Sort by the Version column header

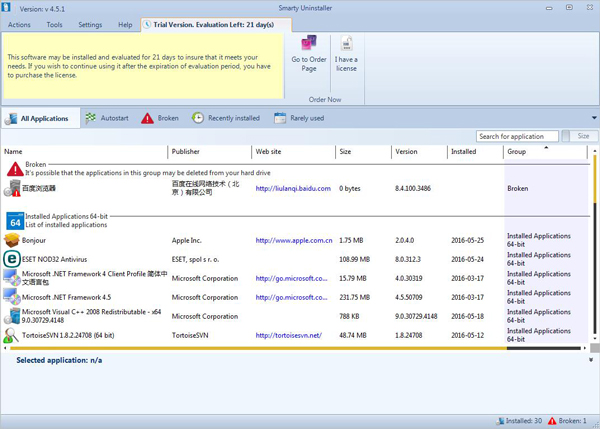pos(419,152)
